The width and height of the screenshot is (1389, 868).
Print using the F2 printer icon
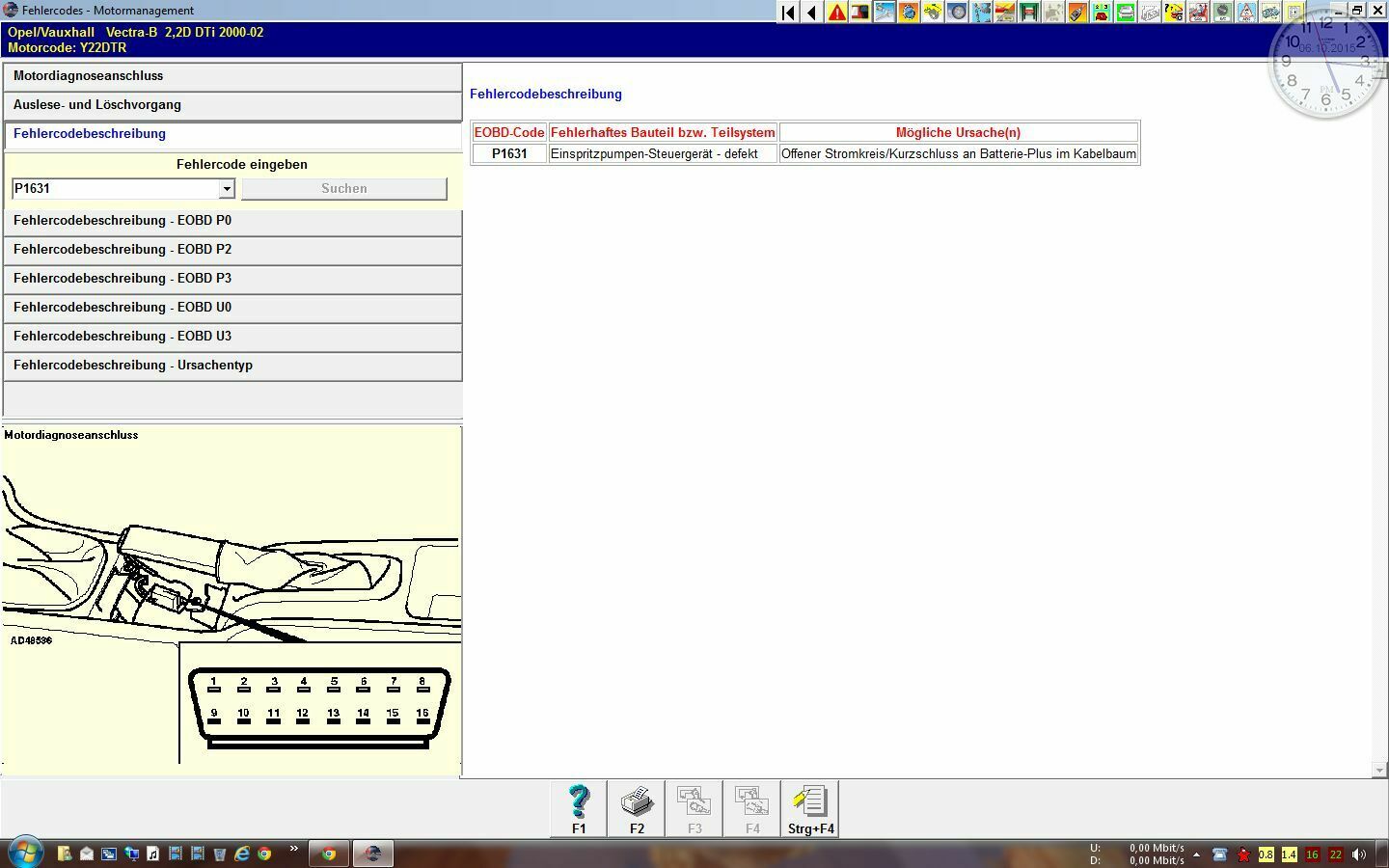(x=637, y=808)
